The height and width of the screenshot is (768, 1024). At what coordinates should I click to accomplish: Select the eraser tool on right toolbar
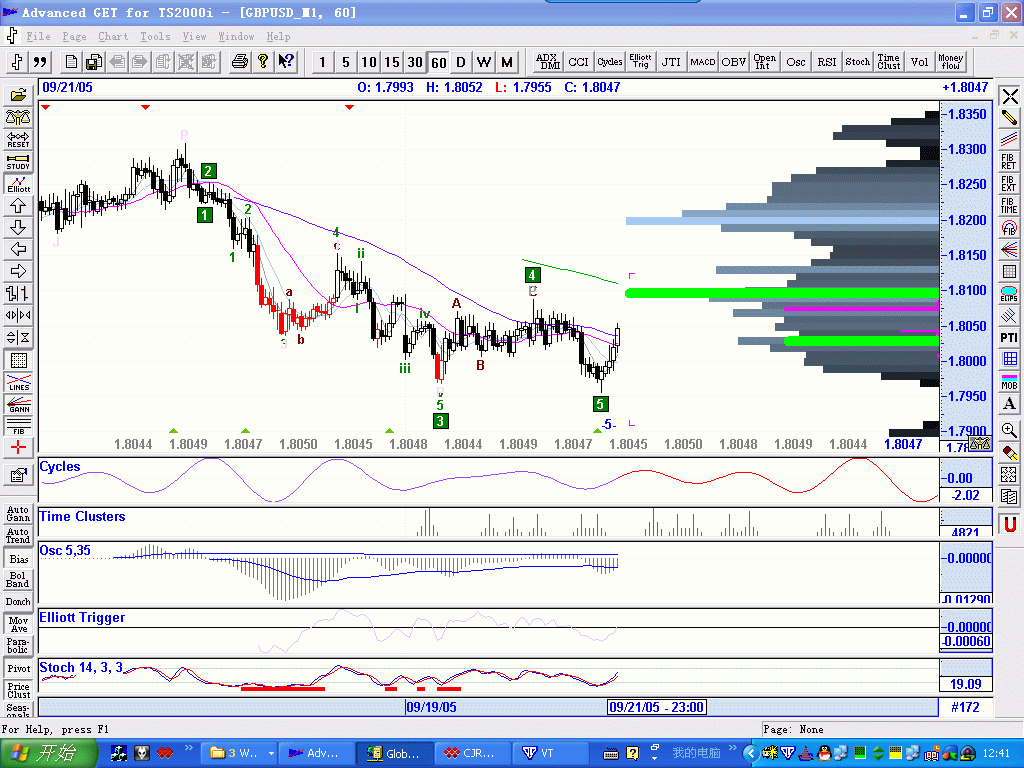1010,452
